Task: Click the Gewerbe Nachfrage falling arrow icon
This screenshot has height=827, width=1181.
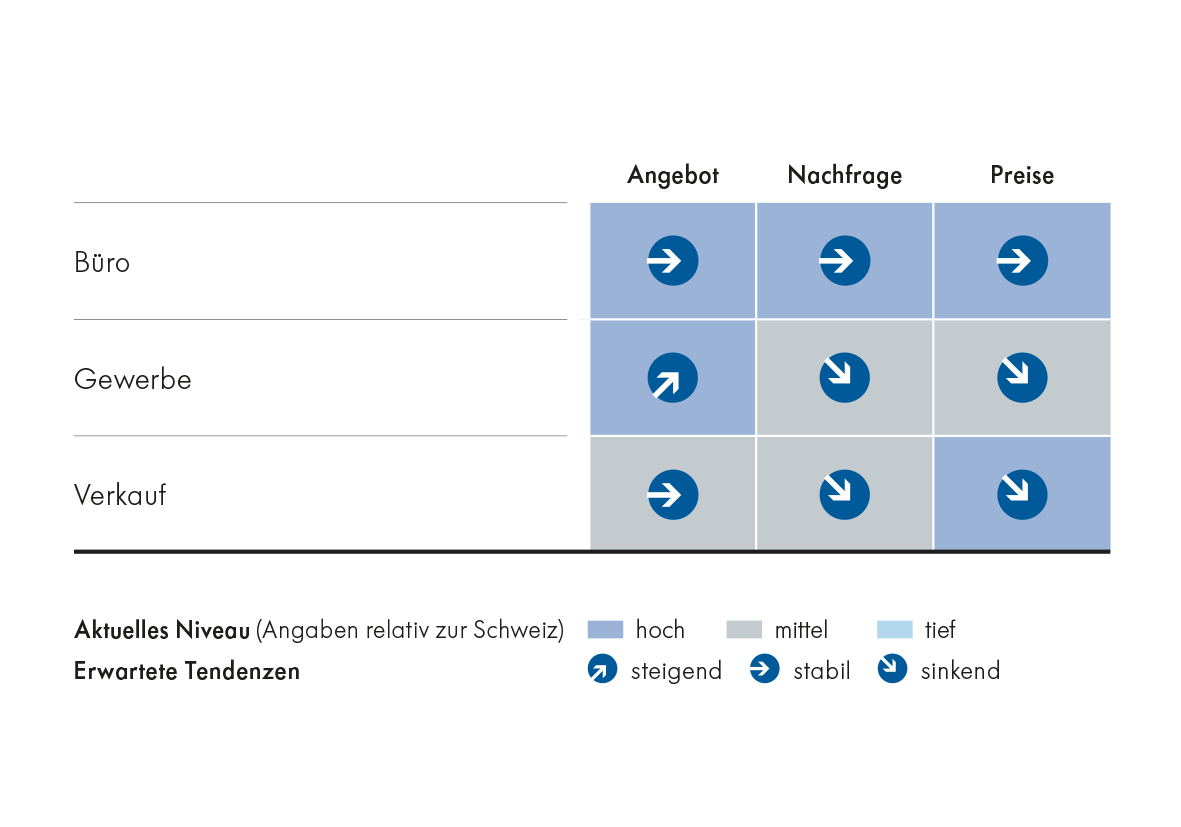Action: point(845,378)
